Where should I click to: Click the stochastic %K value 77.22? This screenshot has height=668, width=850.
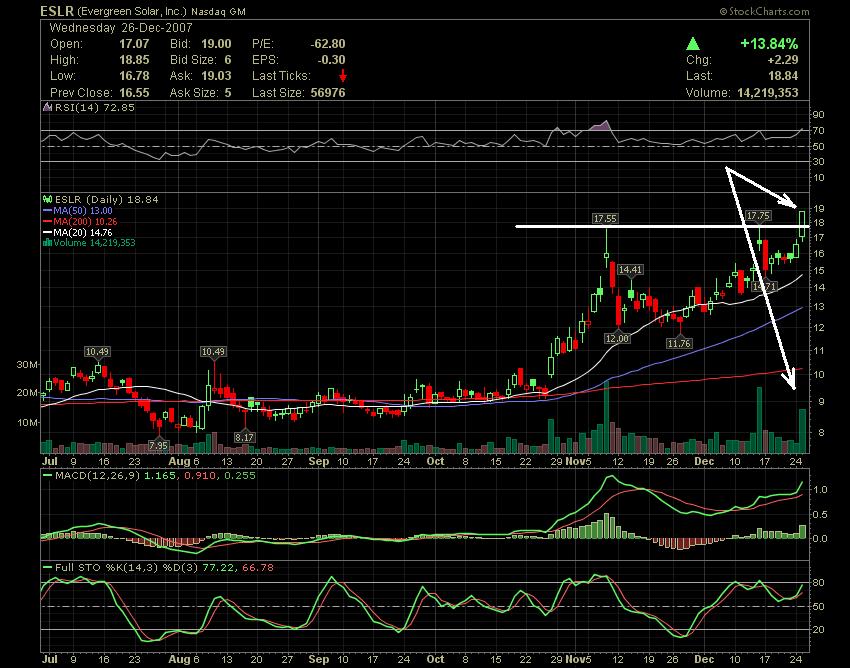(219, 568)
